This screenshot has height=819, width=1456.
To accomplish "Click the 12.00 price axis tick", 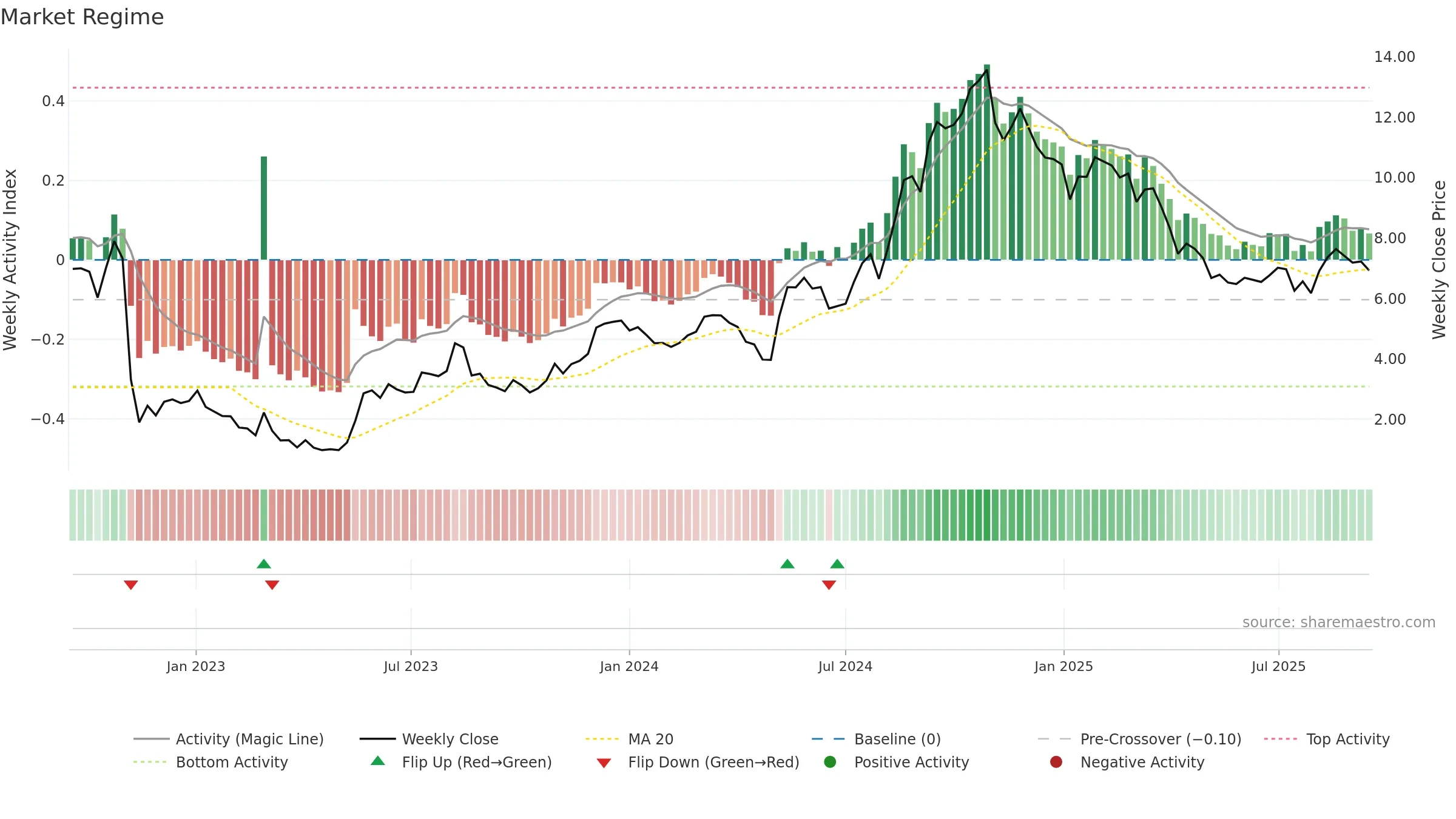I will (1394, 118).
